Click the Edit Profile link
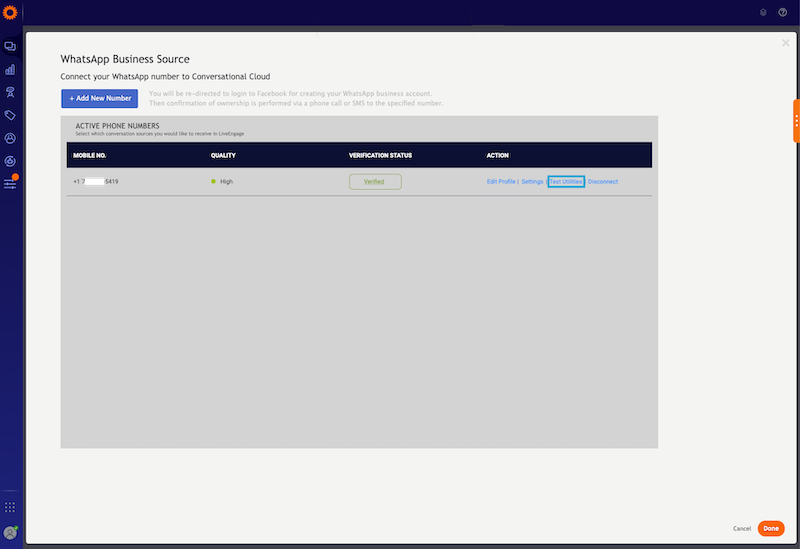 (x=501, y=182)
